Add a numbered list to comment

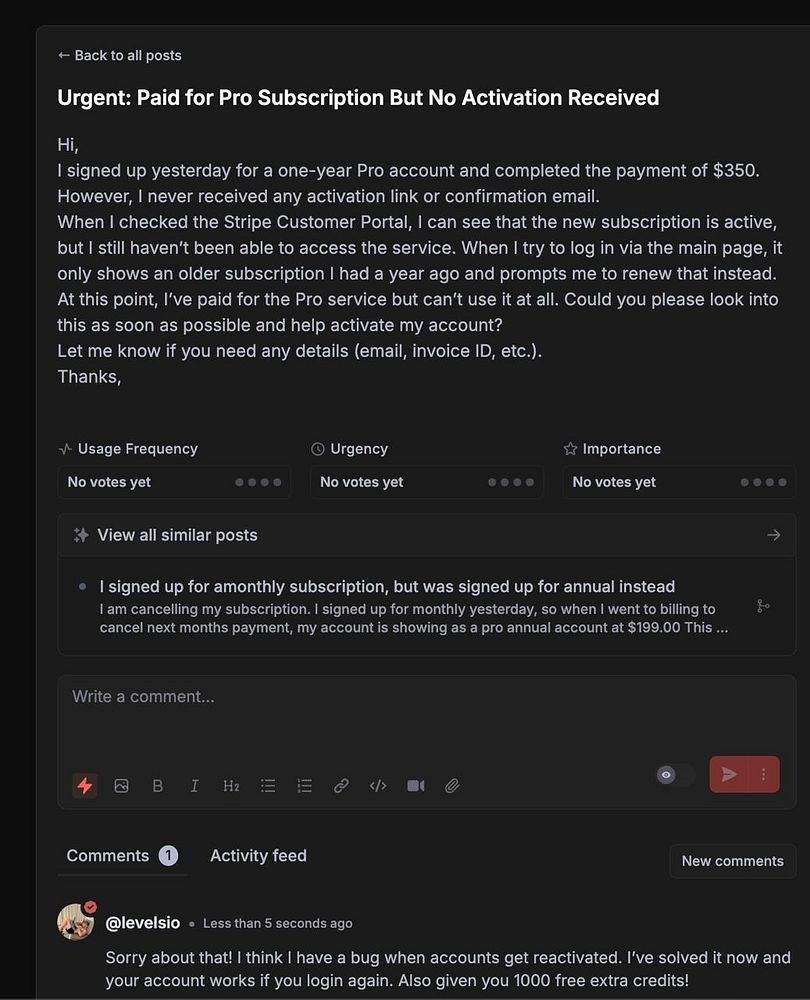point(305,786)
